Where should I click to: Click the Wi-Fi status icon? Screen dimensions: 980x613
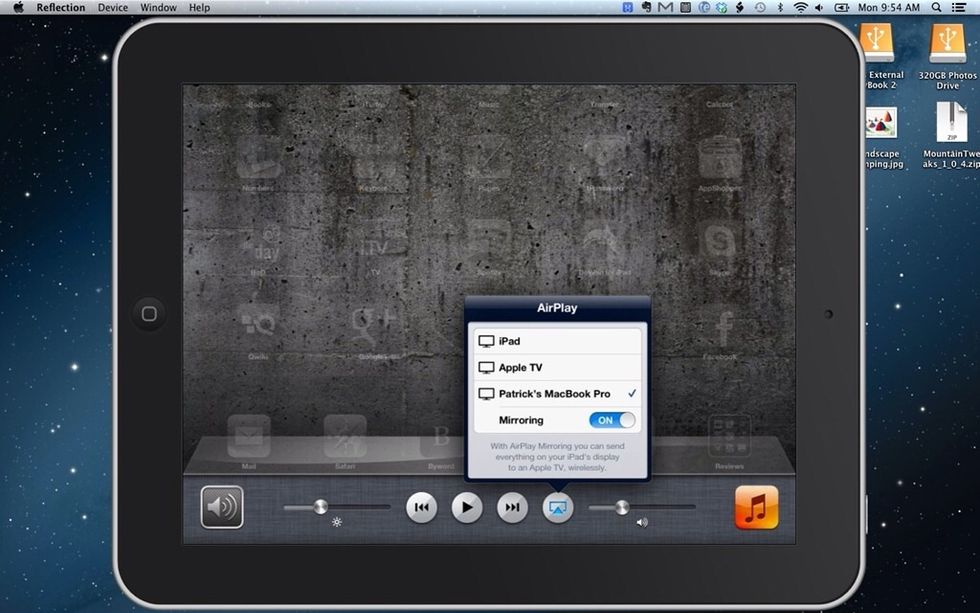point(800,7)
